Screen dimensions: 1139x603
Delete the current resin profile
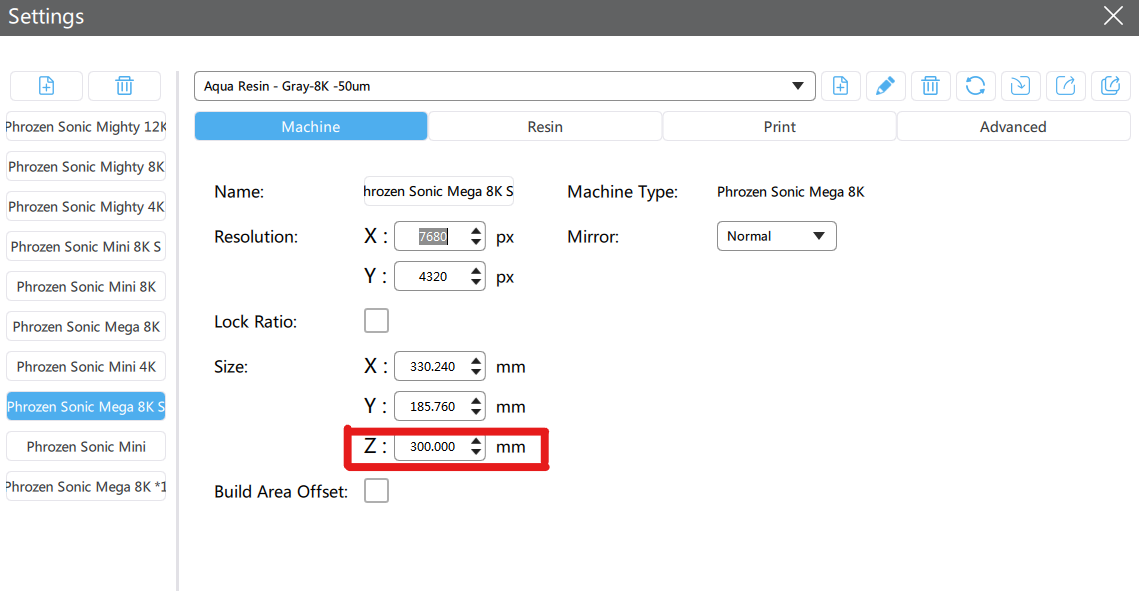click(x=930, y=86)
